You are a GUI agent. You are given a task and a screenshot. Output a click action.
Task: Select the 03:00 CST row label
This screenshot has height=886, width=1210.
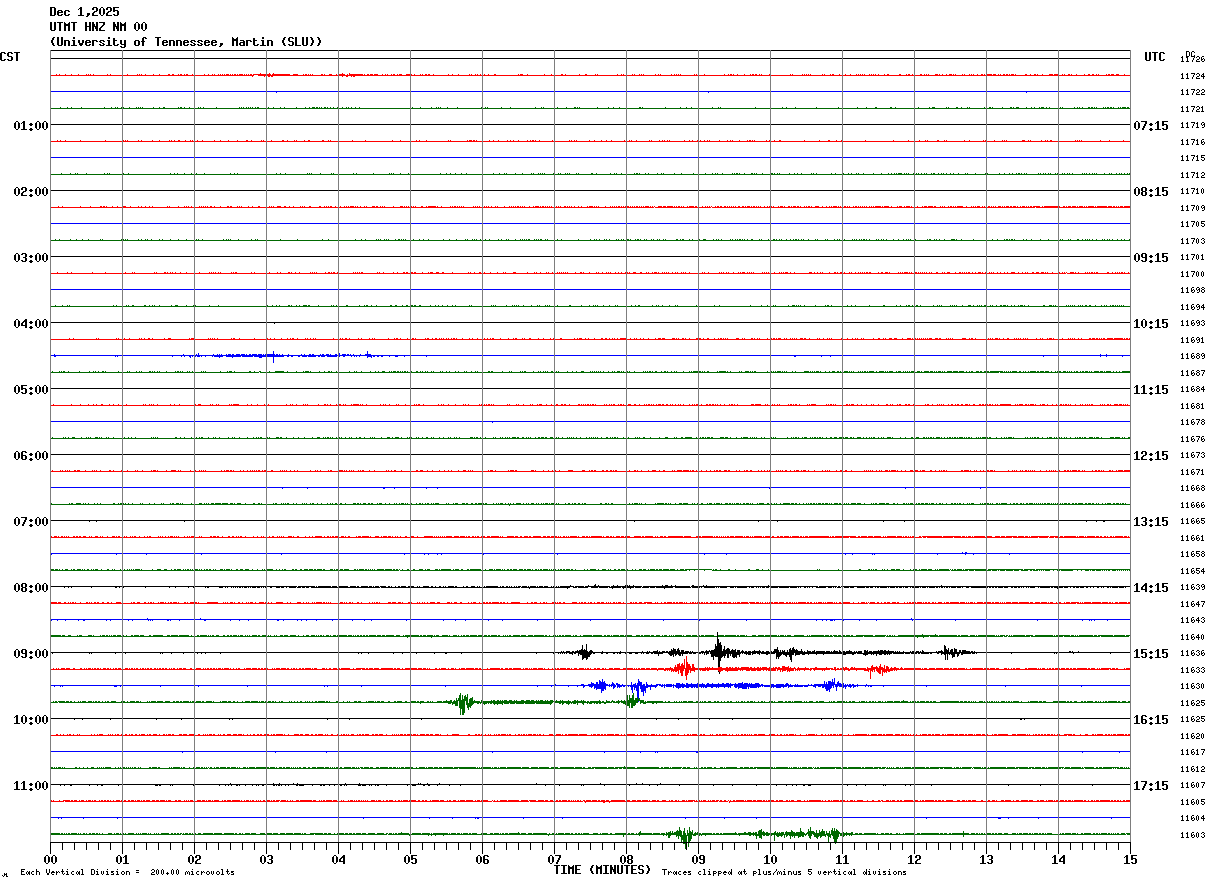[31, 258]
